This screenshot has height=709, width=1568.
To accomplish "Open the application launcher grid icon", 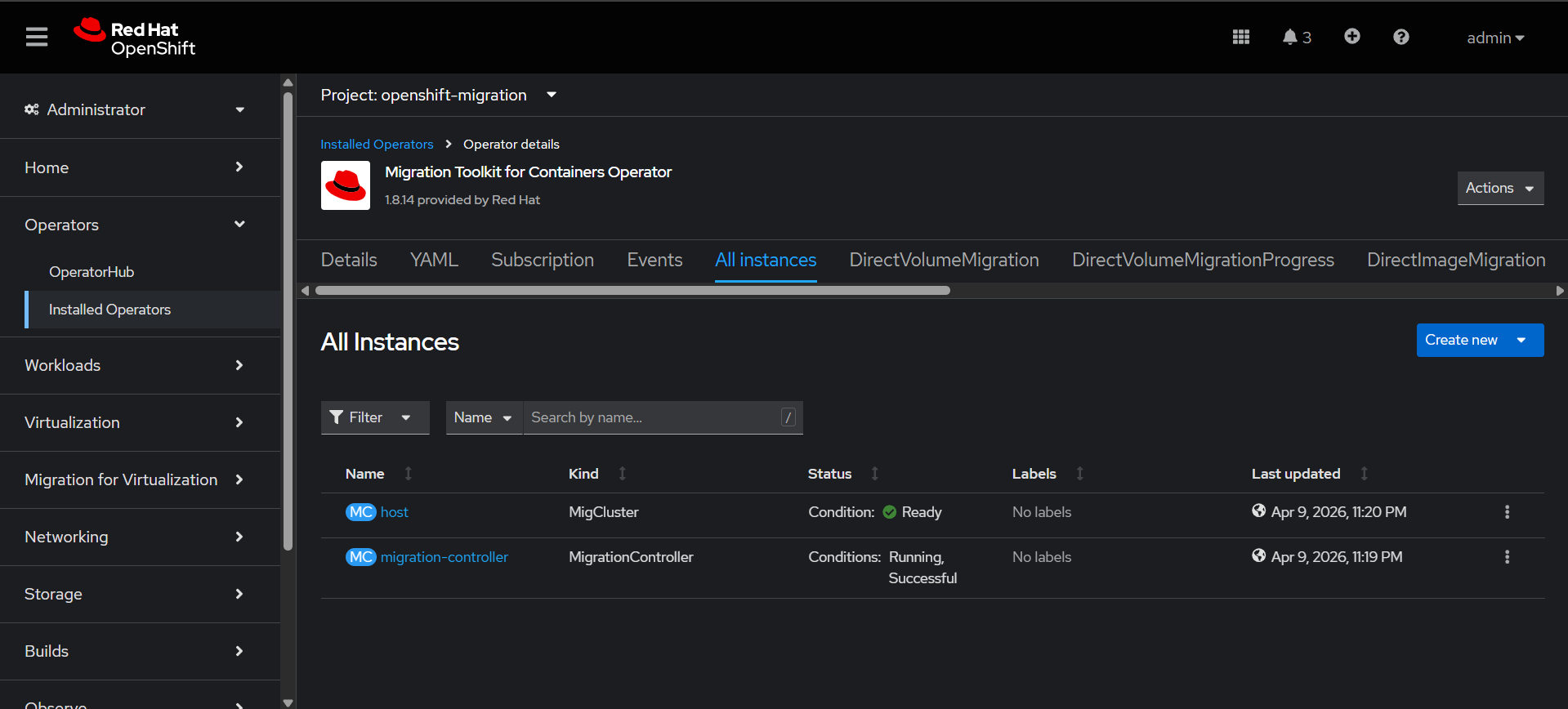I will tap(1240, 37).
